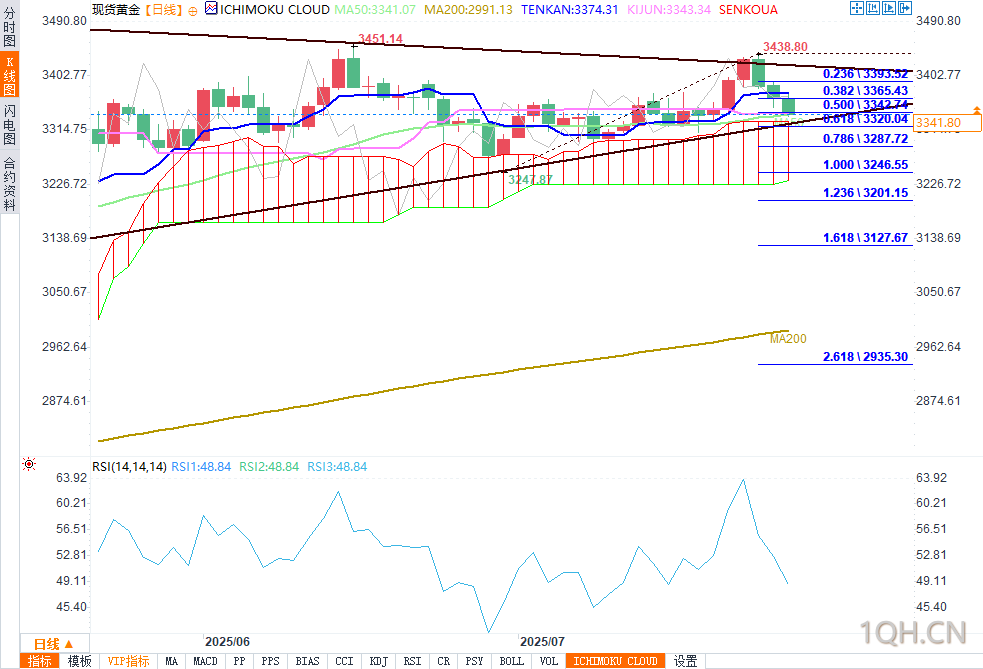Select the MACD indicator tab

pos(206,661)
